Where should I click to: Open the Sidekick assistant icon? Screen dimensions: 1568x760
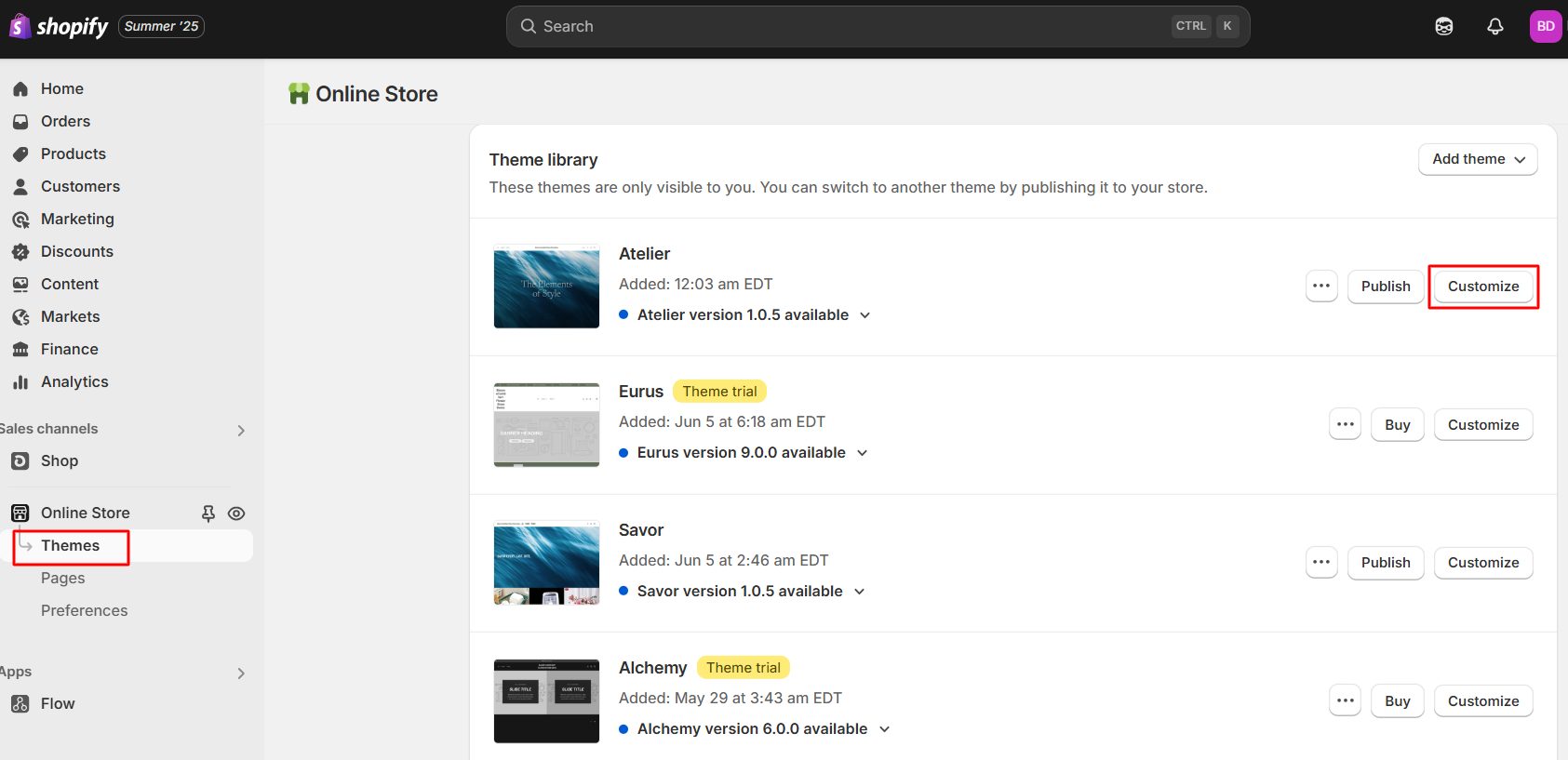[x=1444, y=26]
